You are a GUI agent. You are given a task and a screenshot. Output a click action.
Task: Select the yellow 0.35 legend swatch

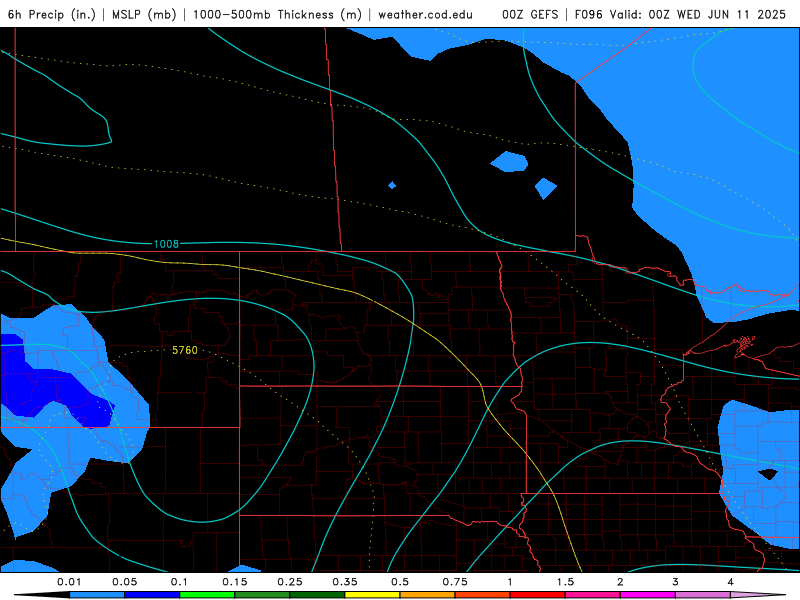372,595
